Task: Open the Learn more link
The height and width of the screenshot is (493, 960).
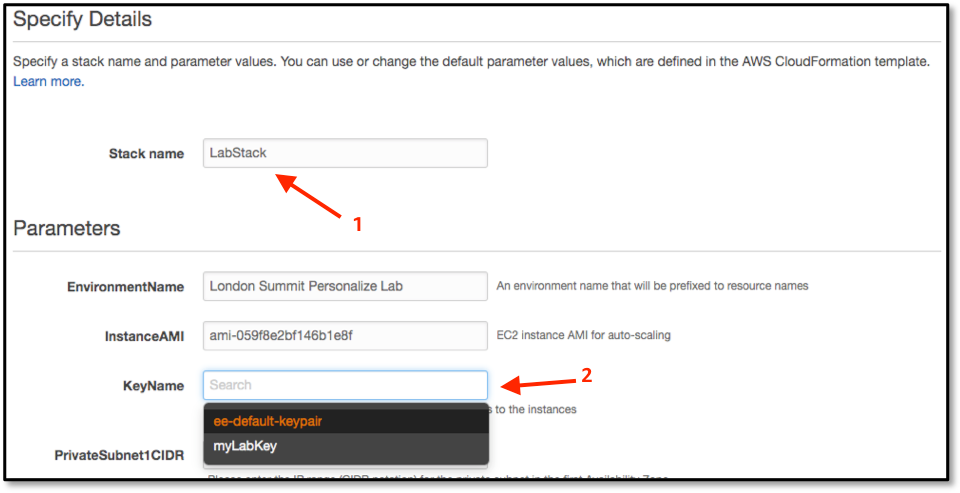Action: coord(48,81)
